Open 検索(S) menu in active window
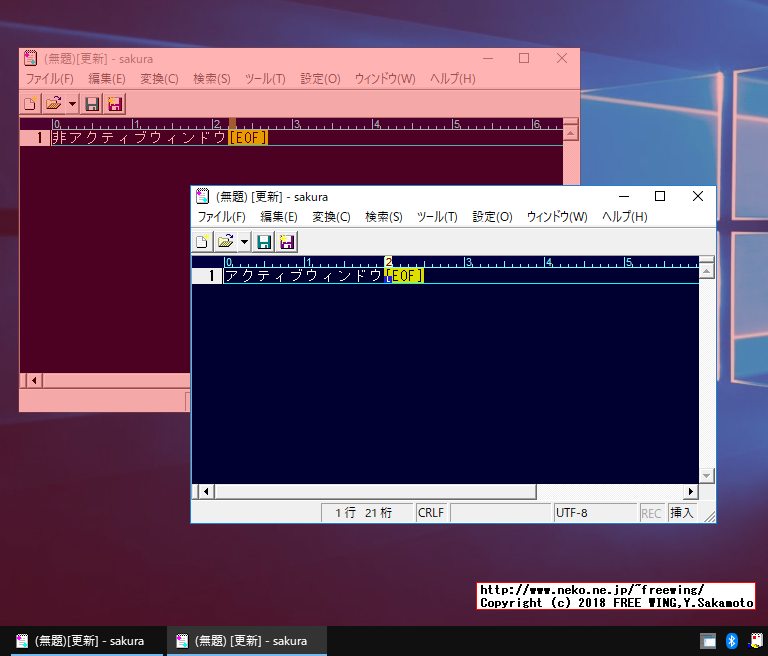 pos(384,217)
